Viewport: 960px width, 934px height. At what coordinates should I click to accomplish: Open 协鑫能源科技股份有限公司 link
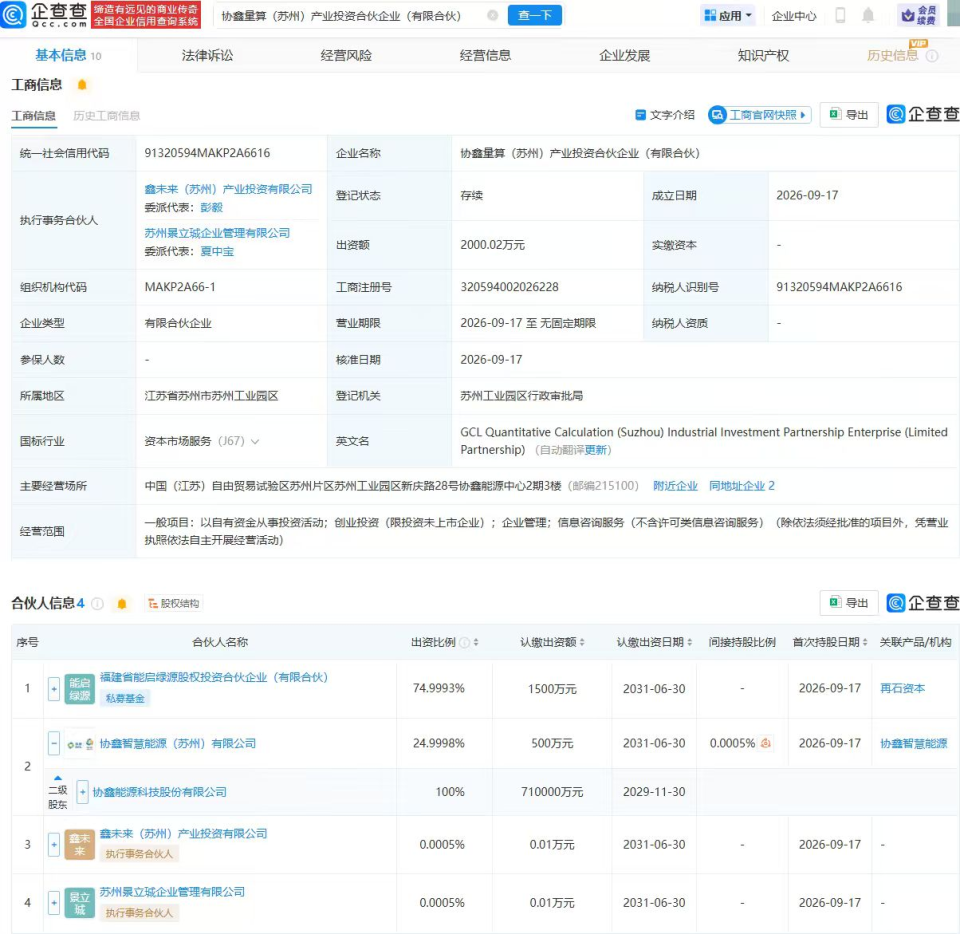[x=159, y=792]
